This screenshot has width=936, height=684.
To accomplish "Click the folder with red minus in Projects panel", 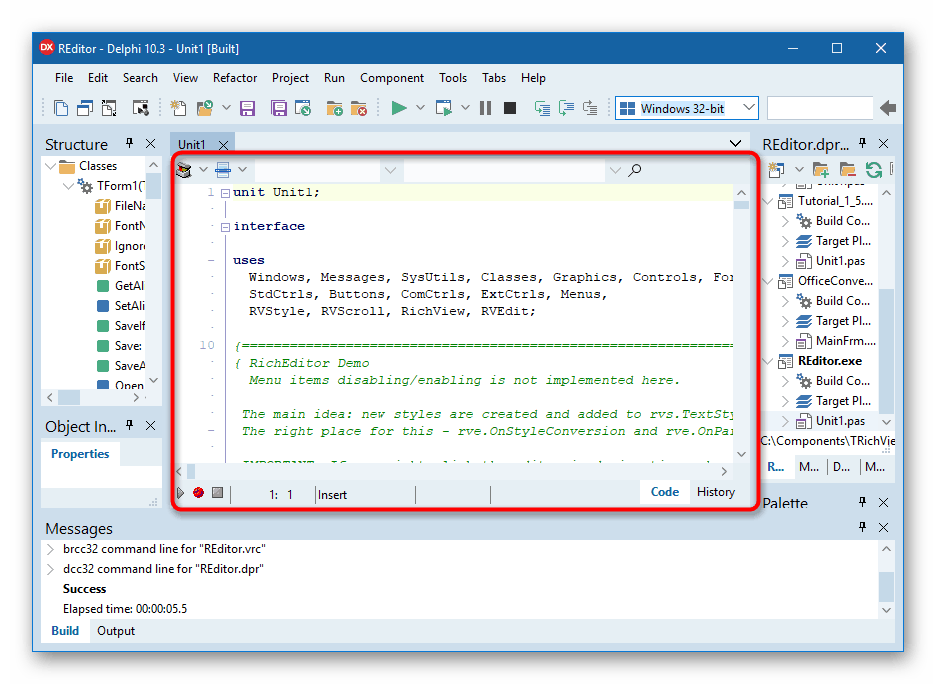I will click(847, 170).
